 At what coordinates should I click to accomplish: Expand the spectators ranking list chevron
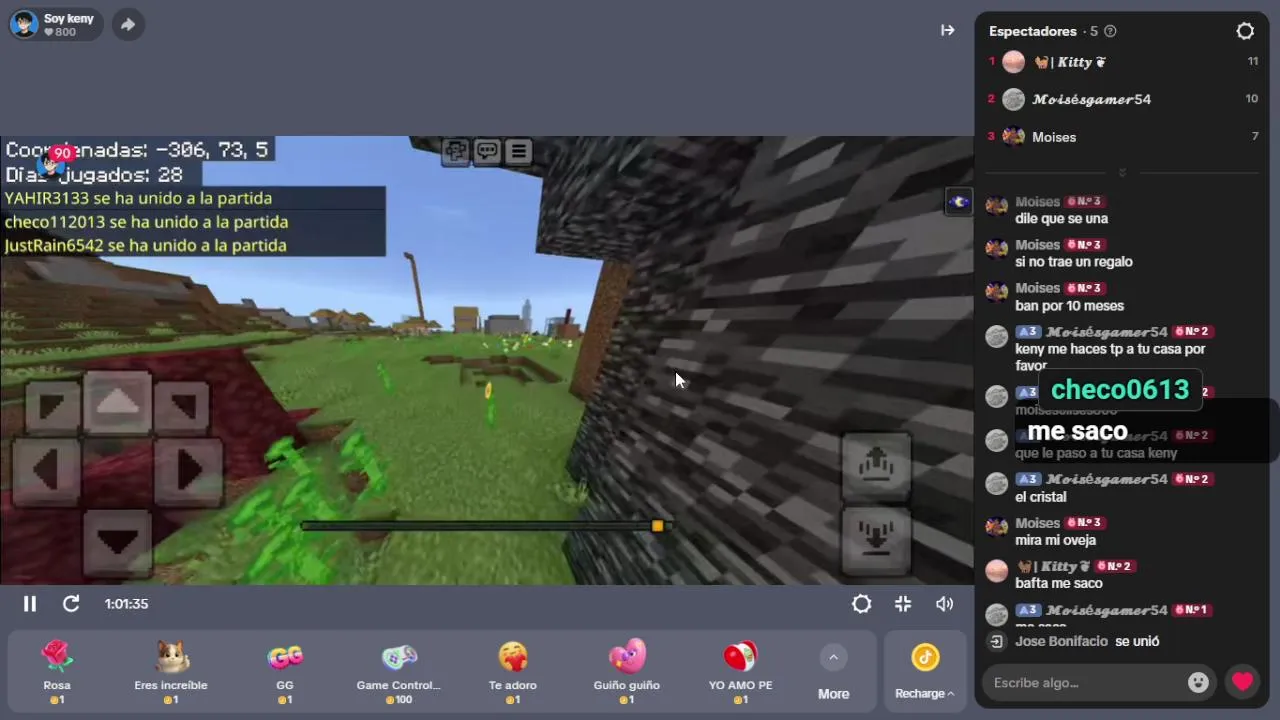click(x=1122, y=173)
